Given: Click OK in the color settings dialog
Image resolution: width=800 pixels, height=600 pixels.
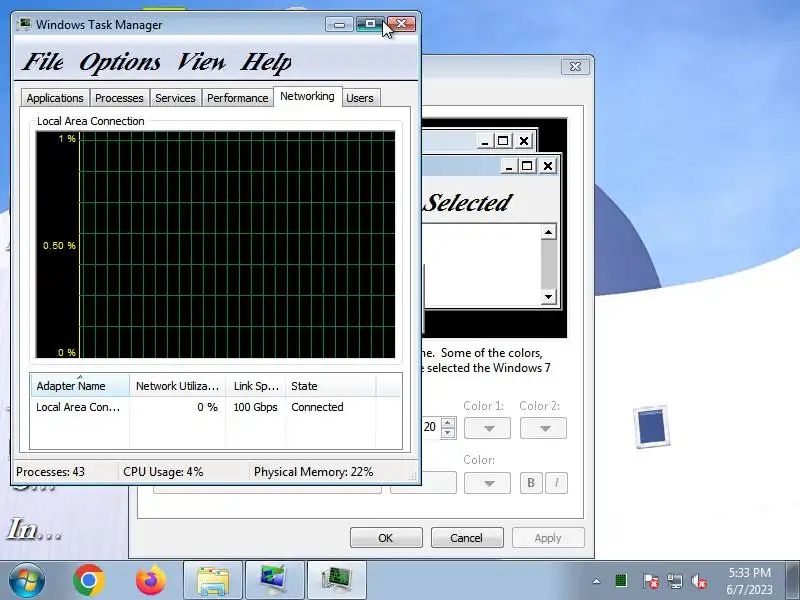Looking at the screenshot, I should click(x=386, y=538).
